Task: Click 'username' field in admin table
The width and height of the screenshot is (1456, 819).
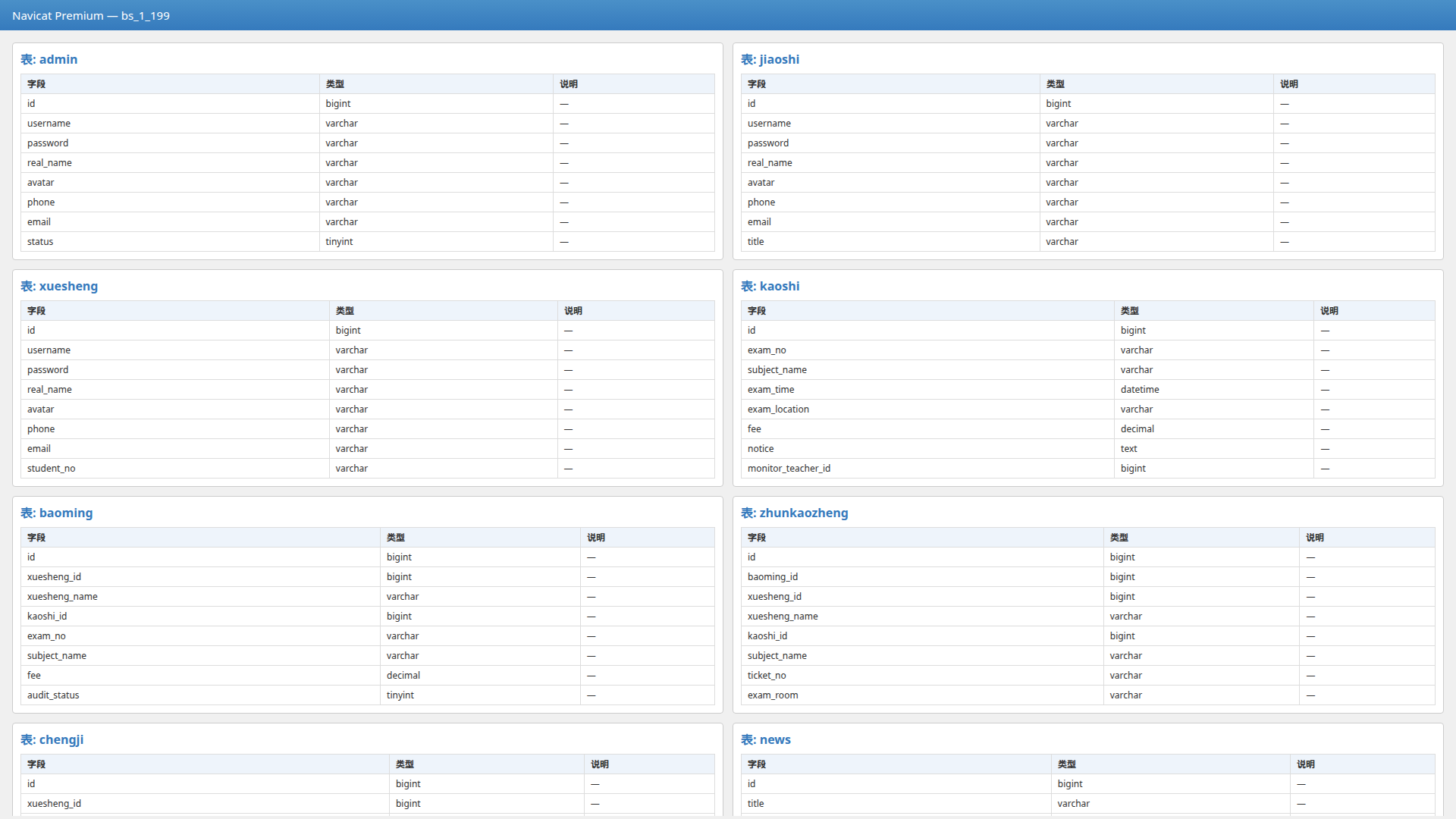Action: click(x=49, y=124)
